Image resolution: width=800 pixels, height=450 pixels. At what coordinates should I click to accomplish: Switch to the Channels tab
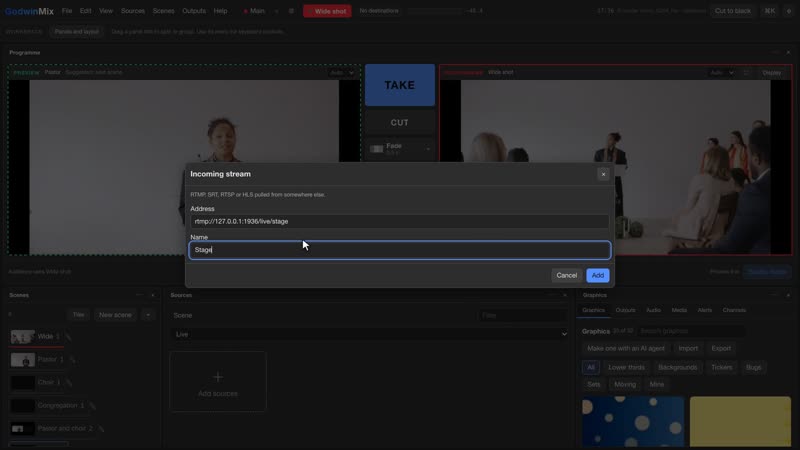[734, 310]
